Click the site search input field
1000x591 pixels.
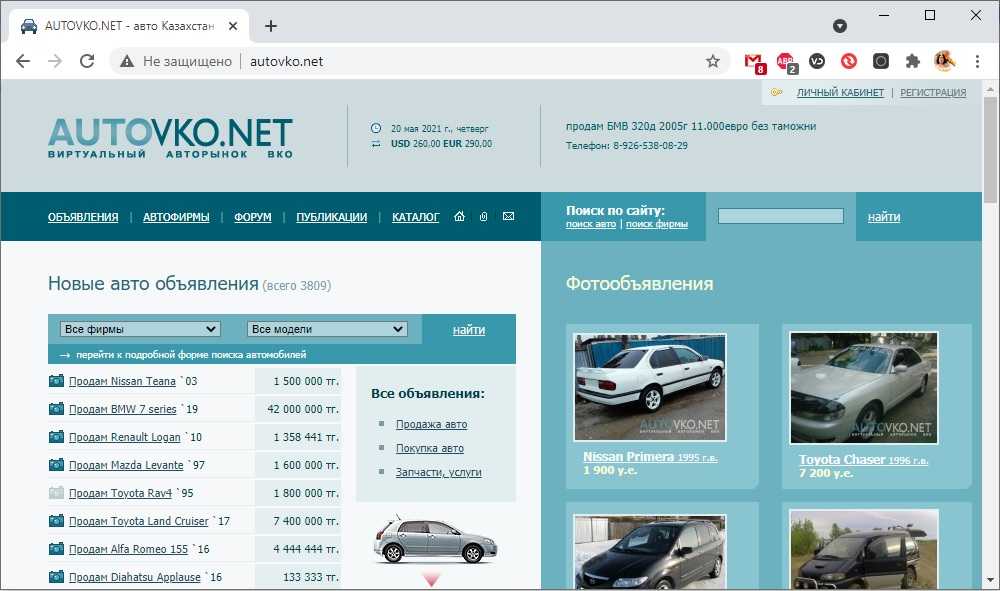[780, 216]
